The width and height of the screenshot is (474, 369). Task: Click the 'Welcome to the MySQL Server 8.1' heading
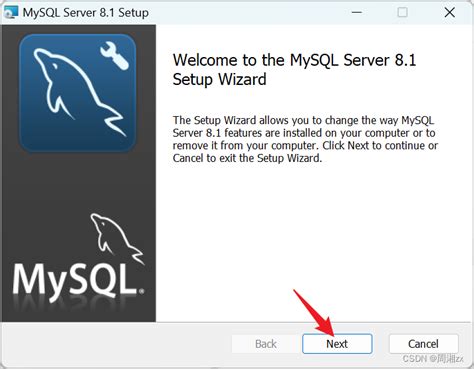[294, 70]
